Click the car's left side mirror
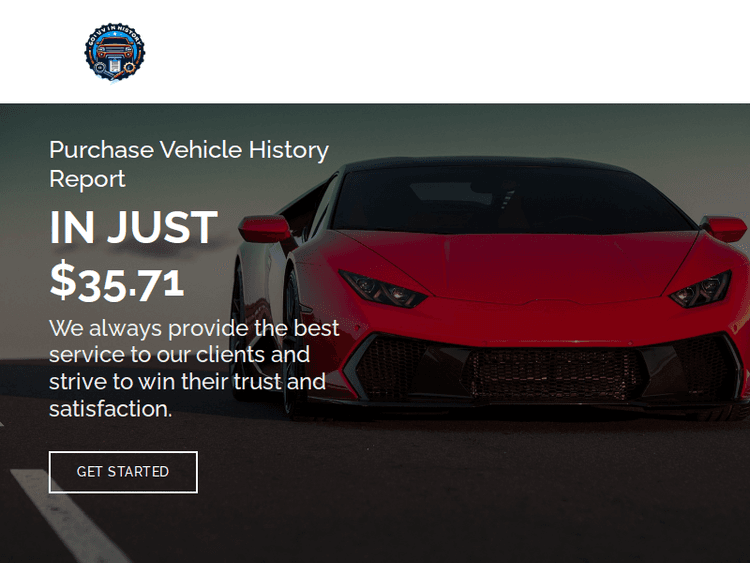The height and width of the screenshot is (563, 750). click(265, 229)
